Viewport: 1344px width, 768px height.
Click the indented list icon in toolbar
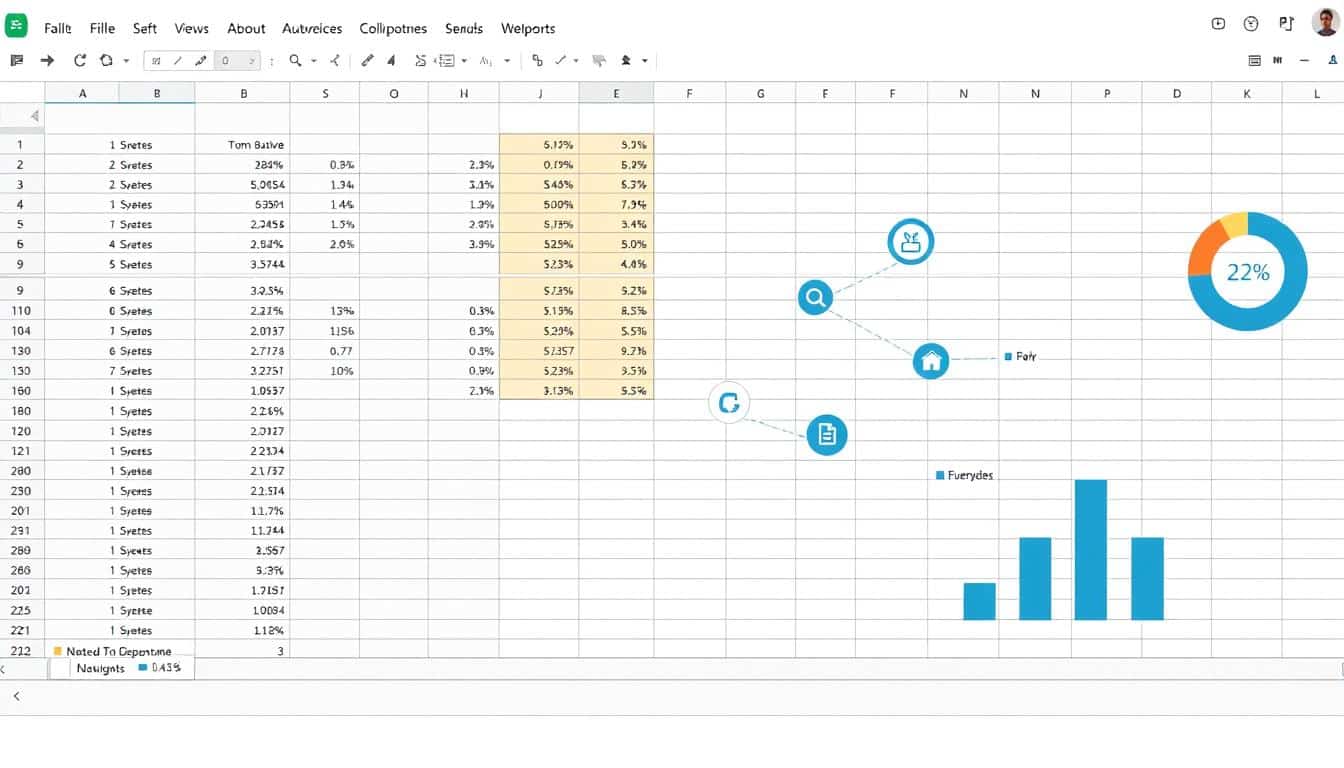pos(447,61)
